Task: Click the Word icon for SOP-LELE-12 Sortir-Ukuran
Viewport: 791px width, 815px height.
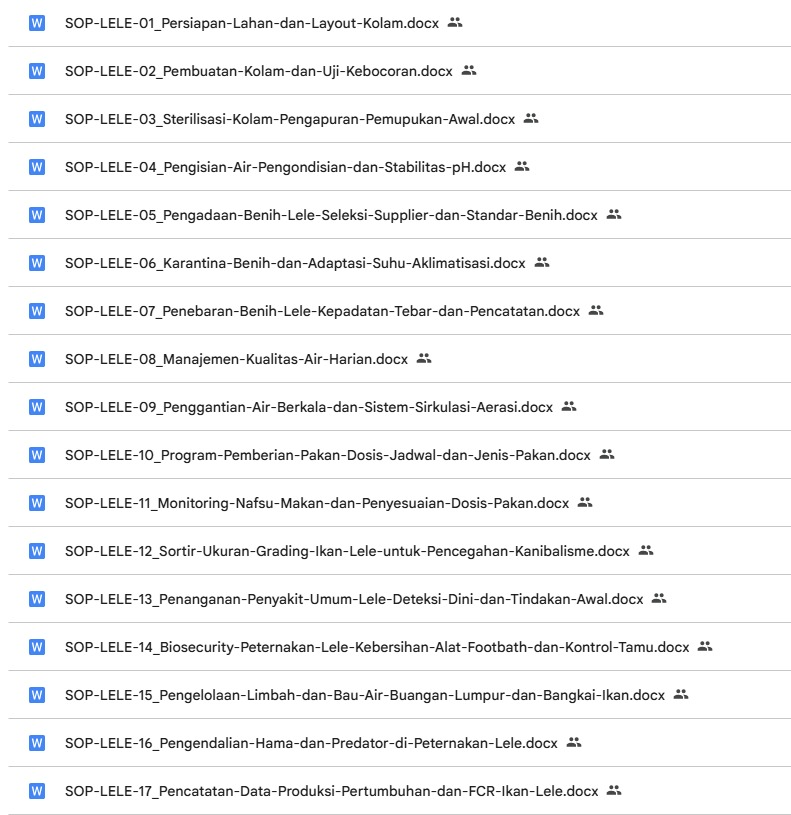Action: click(x=37, y=551)
